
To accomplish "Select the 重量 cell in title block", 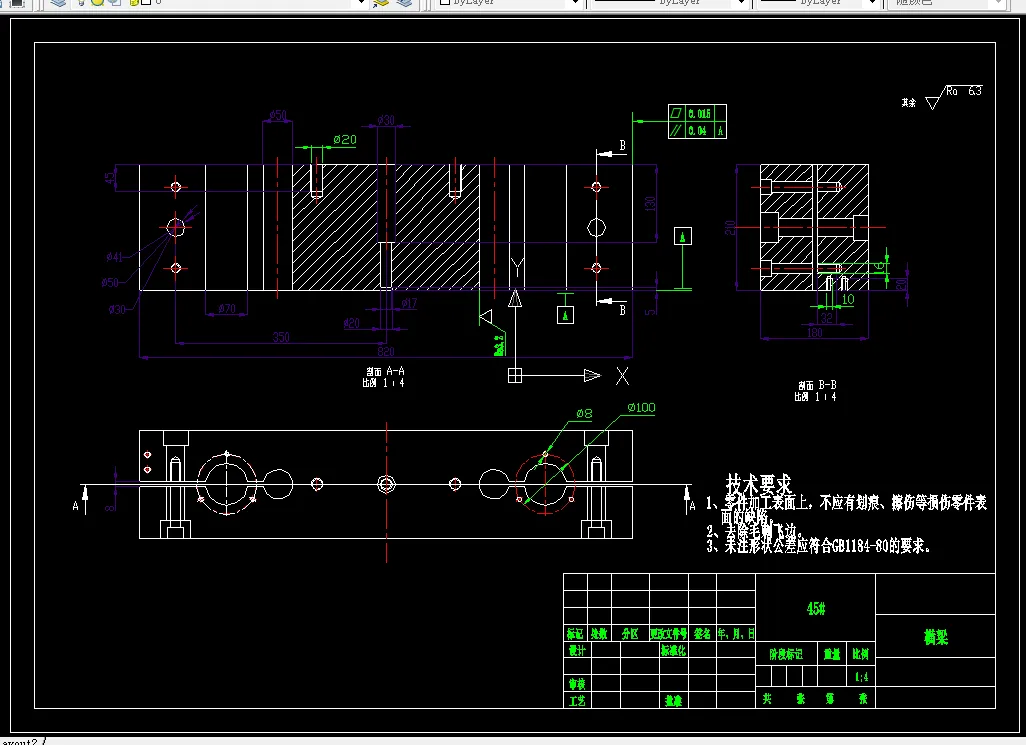I will click(x=832, y=654).
